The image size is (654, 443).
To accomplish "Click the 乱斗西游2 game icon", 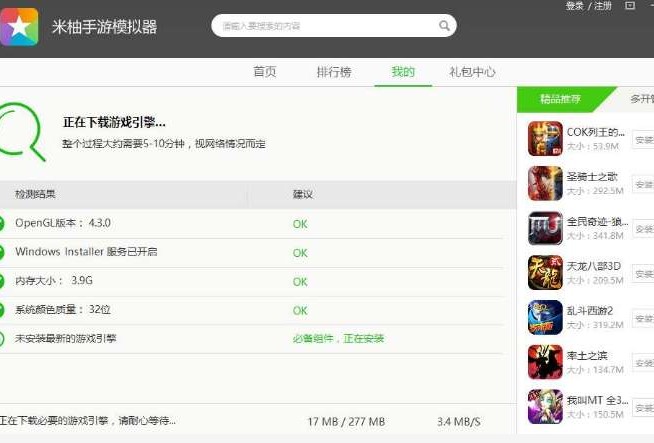I will click(x=545, y=317).
